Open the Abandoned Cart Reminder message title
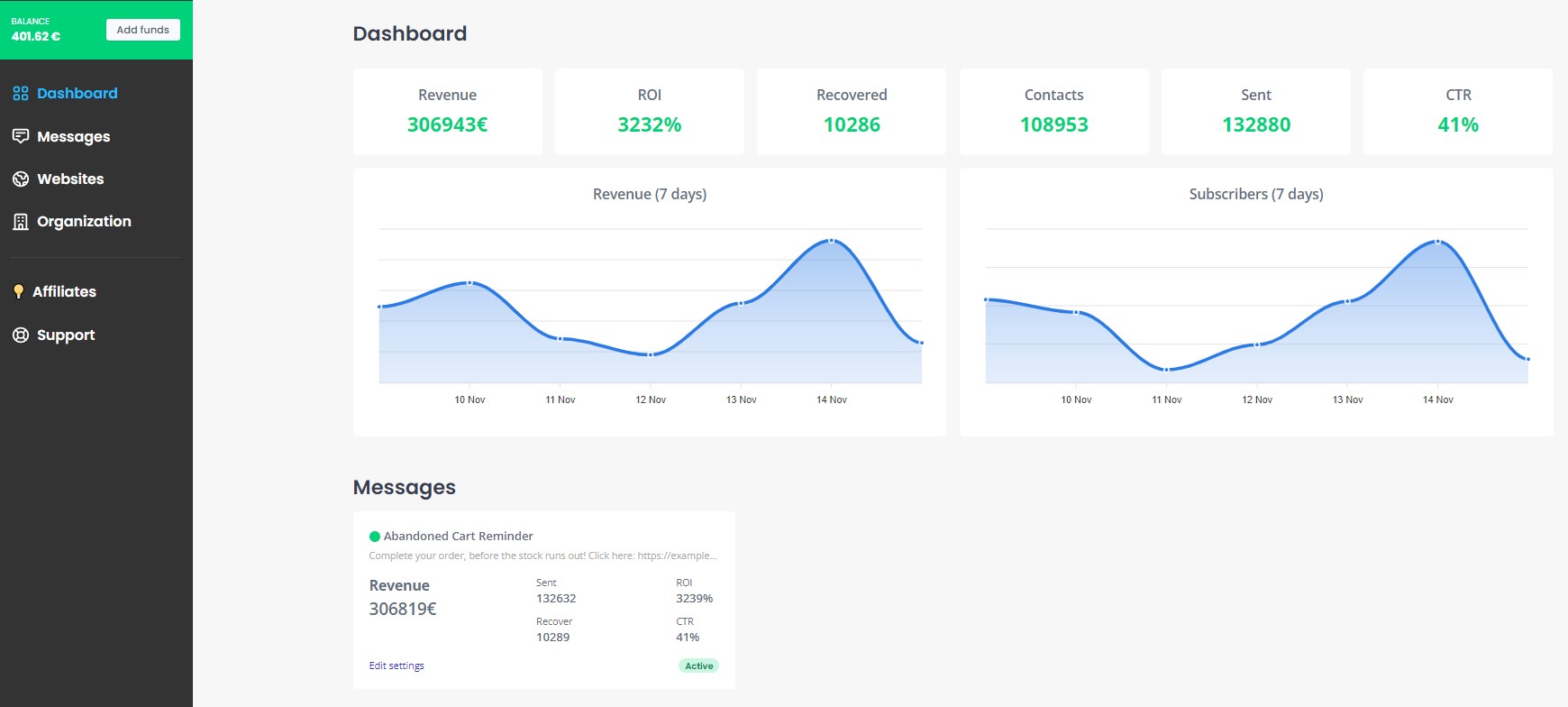The height and width of the screenshot is (707, 1568). coord(458,536)
